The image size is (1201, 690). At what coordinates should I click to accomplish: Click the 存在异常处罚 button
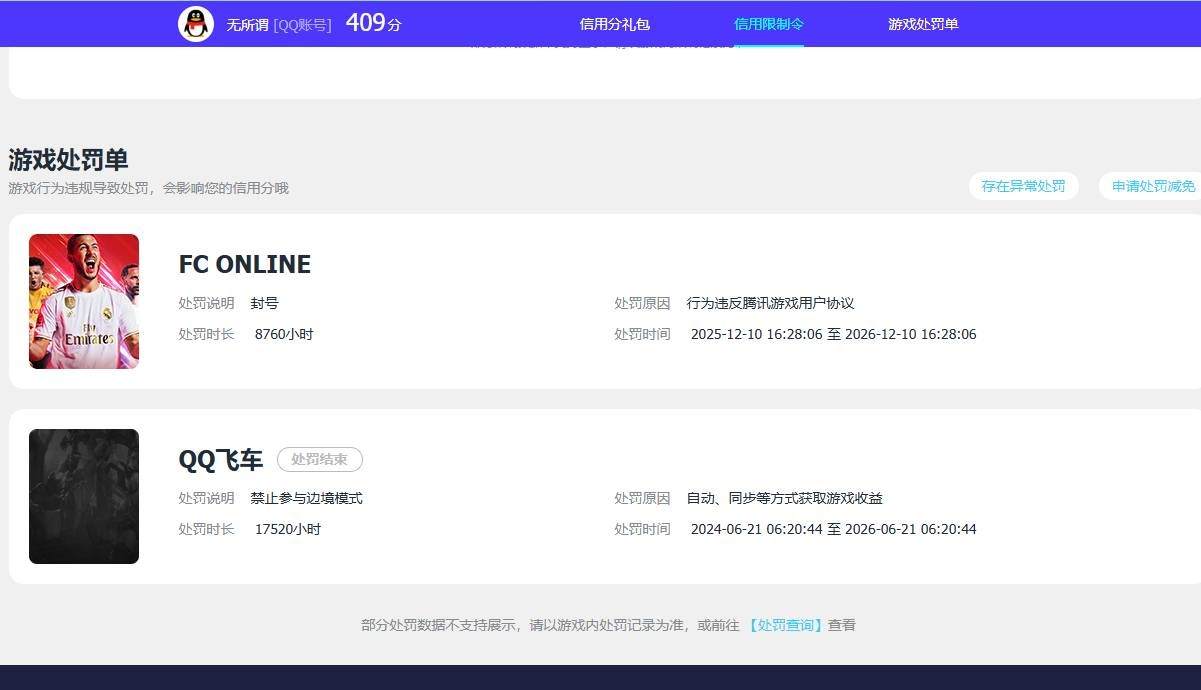tap(1023, 186)
